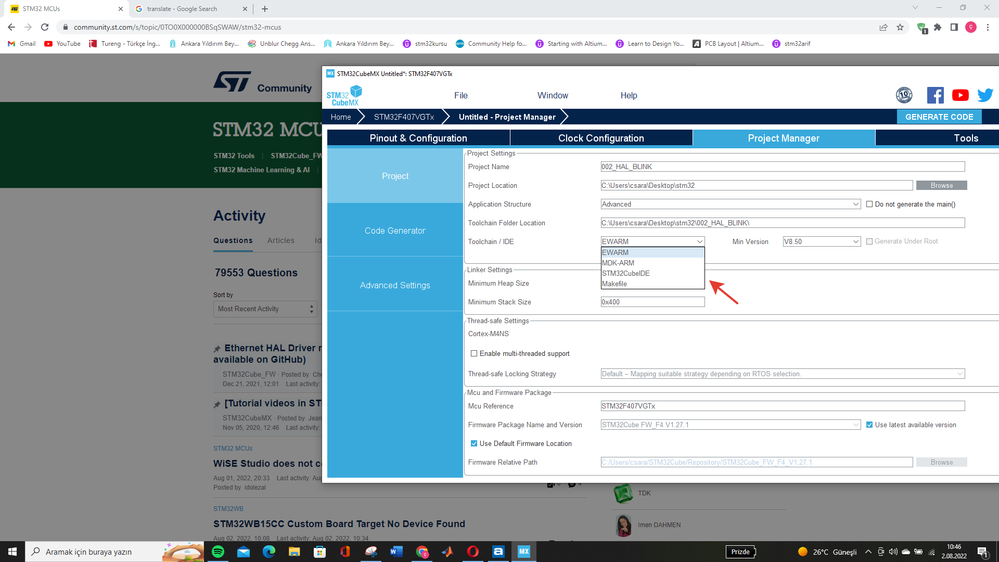Click the Windows Start button
The height and width of the screenshot is (562, 999).
point(12,552)
